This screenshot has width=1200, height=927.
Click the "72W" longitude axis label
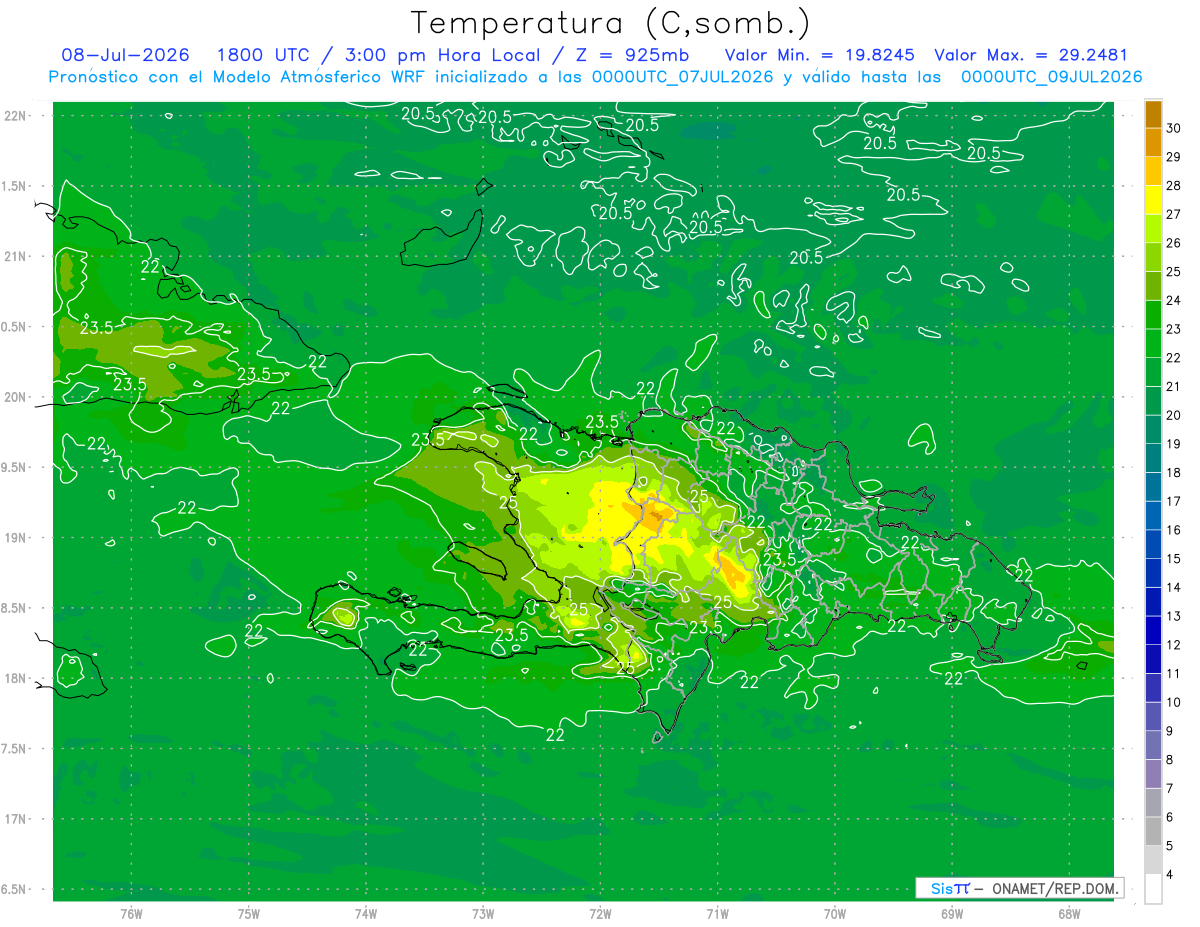[x=600, y=914]
